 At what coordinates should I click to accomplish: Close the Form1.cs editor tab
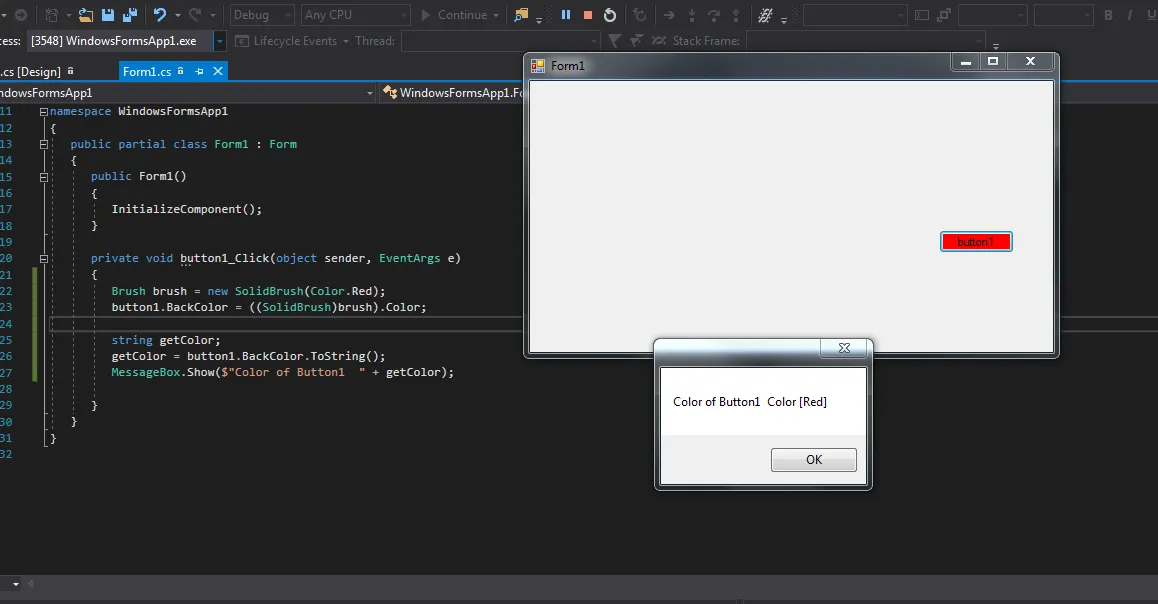click(217, 71)
